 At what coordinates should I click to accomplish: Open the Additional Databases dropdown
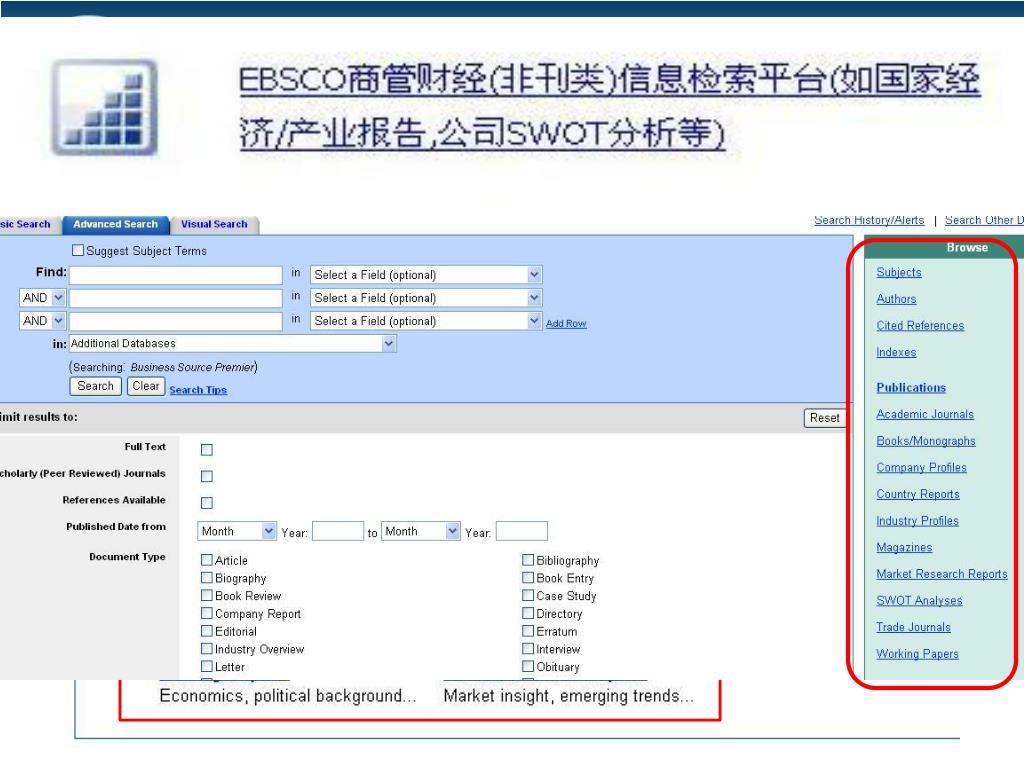point(232,344)
